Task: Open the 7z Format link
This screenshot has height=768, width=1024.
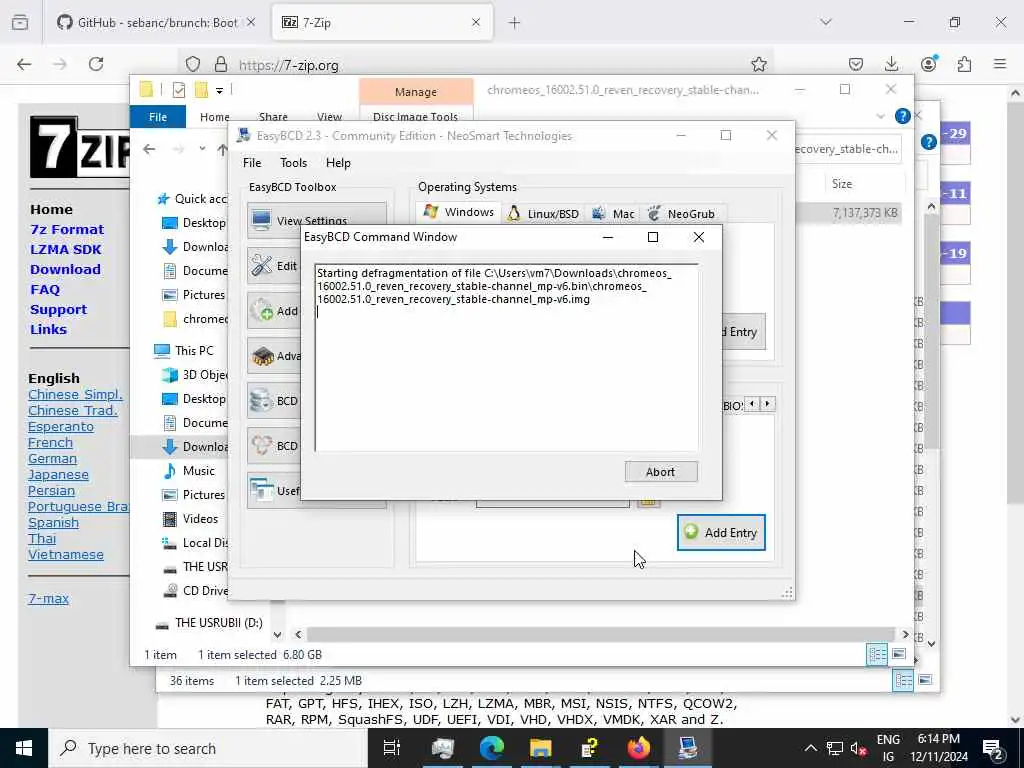Action: (67, 229)
